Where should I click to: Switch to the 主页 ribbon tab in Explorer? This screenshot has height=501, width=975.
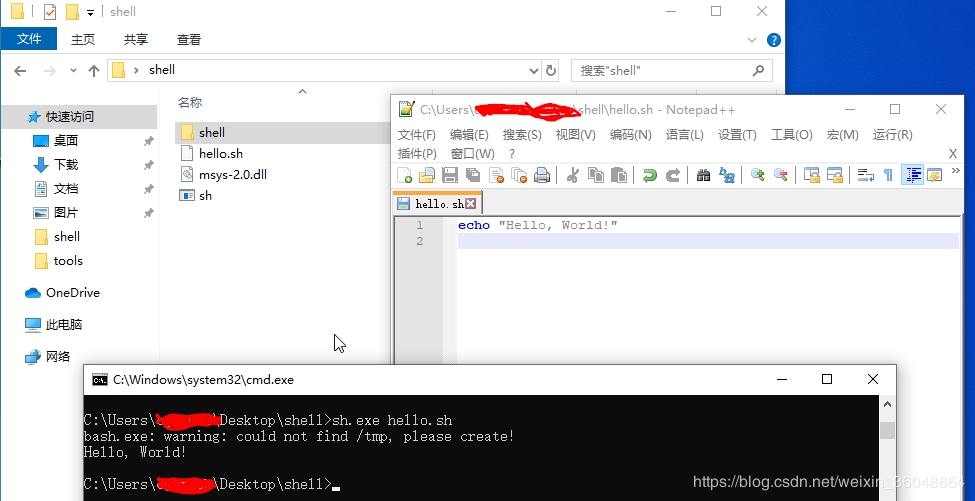83,40
